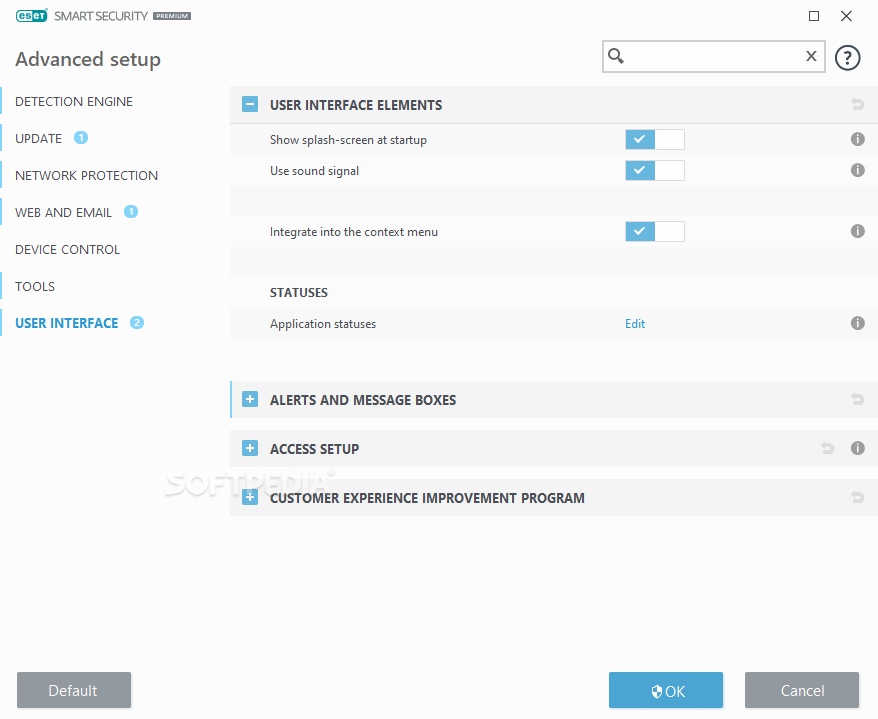Expand Customer Experience Improvement Program section
The width and height of the screenshot is (878, 719).
point(250,497)
